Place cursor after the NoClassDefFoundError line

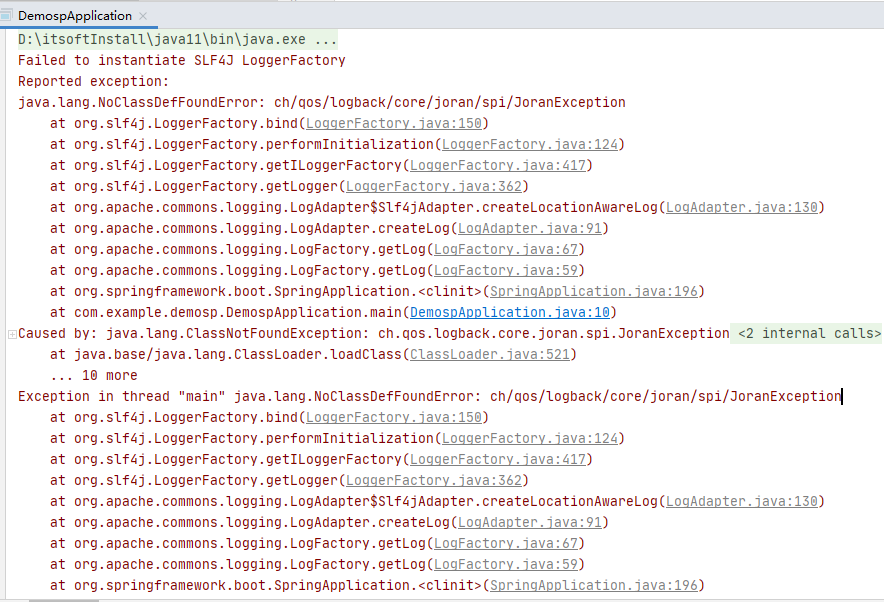pos(840,396)
